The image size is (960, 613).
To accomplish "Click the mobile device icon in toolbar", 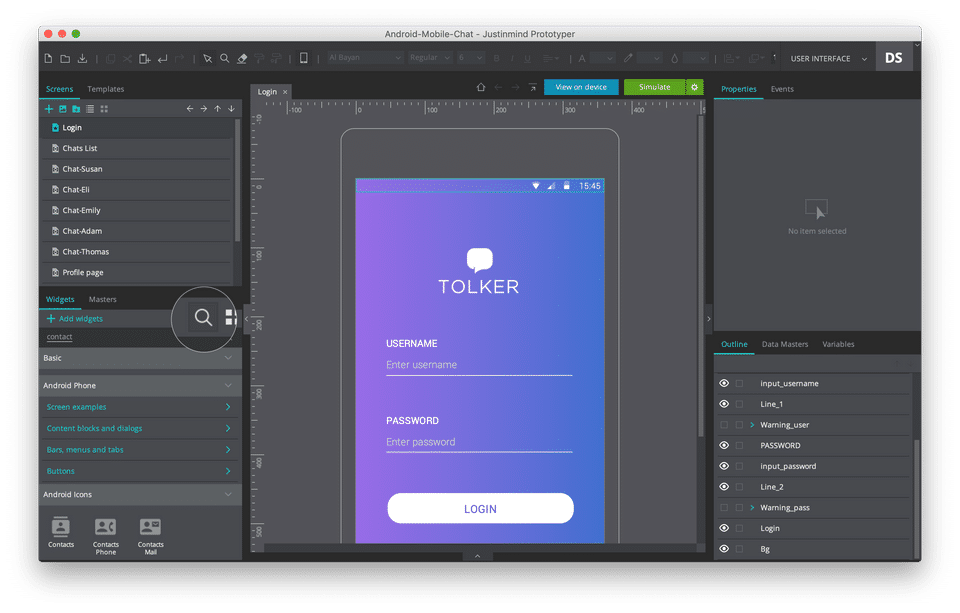I will (x=303, y=58).
